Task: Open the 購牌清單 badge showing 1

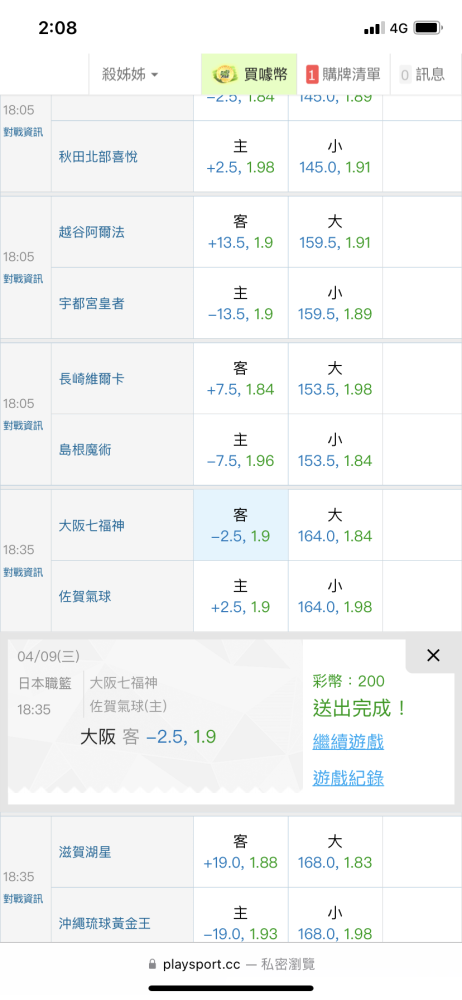Action: pos(343,75)
